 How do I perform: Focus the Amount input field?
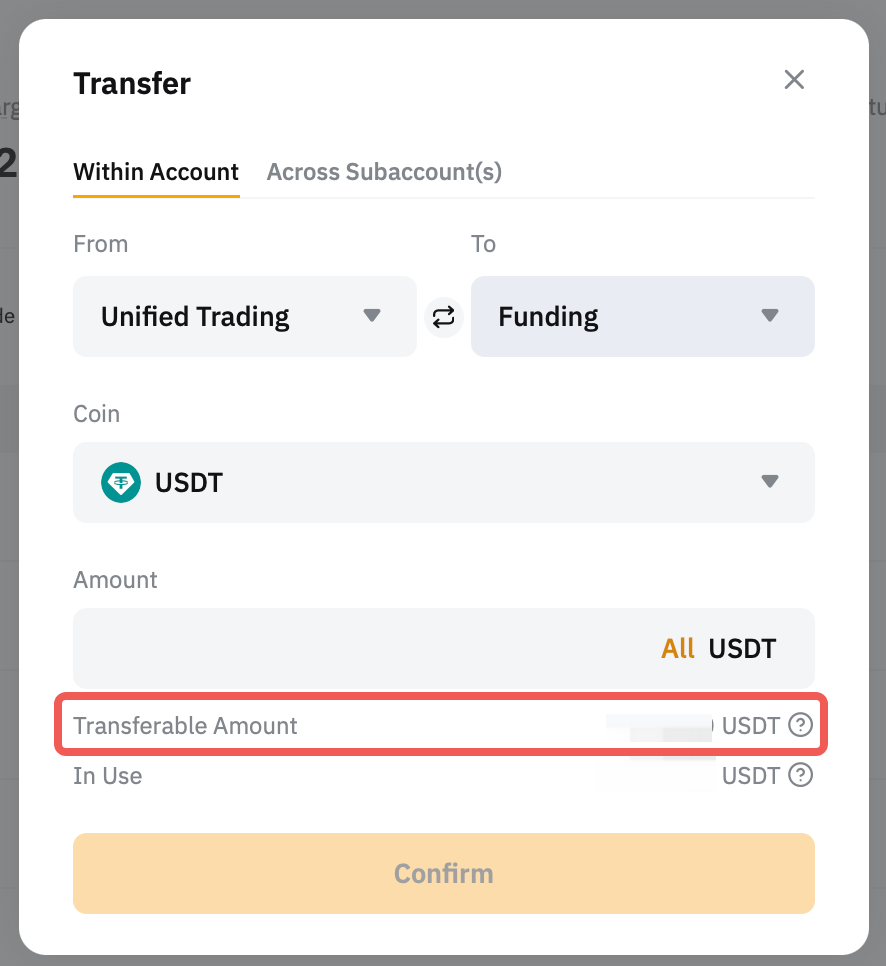click(x=360, y=648)
